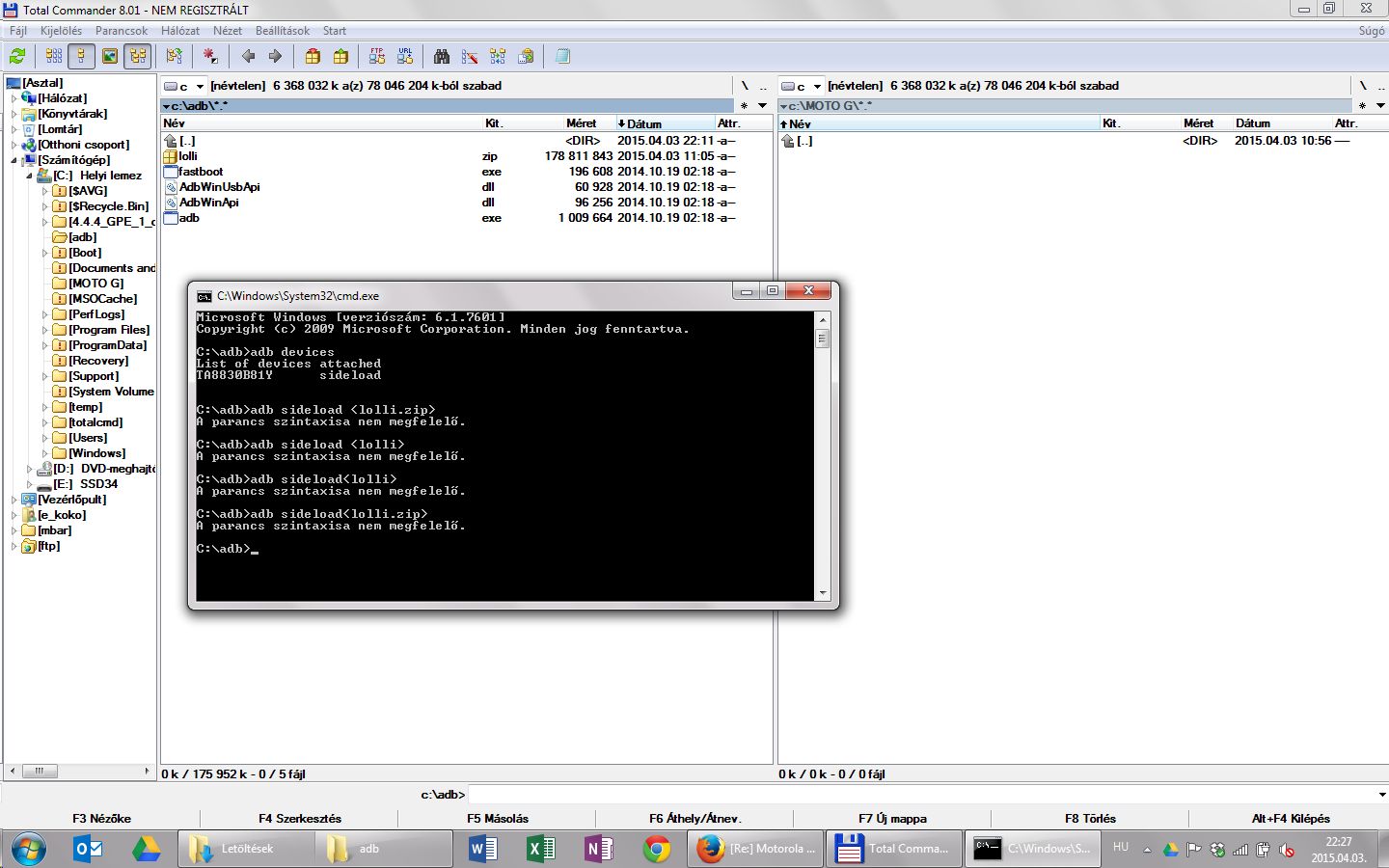Open the Multi-rename tool icon

click(x=470, y=56)
